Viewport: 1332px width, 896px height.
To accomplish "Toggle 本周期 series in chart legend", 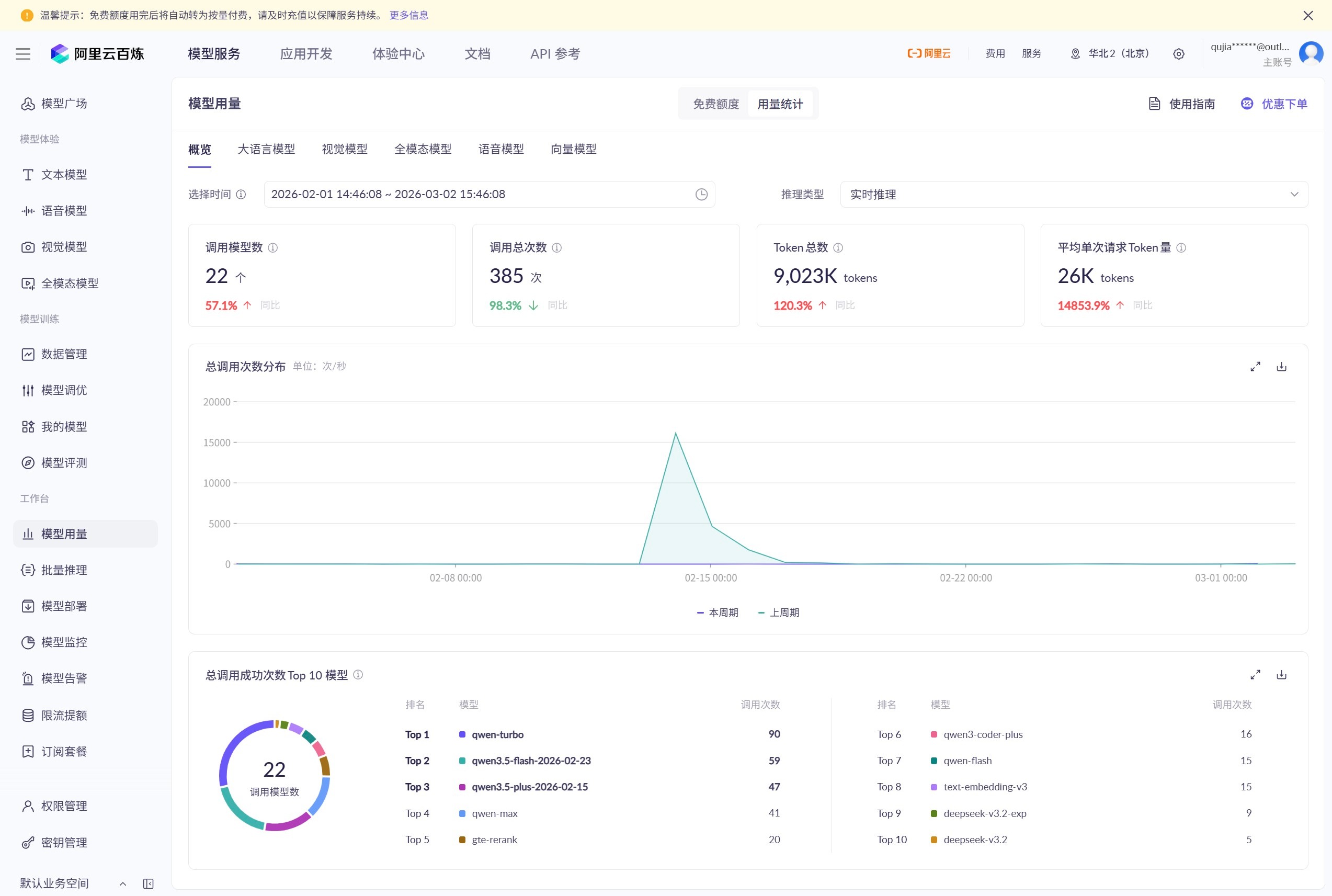I will (x=718, y=613).
